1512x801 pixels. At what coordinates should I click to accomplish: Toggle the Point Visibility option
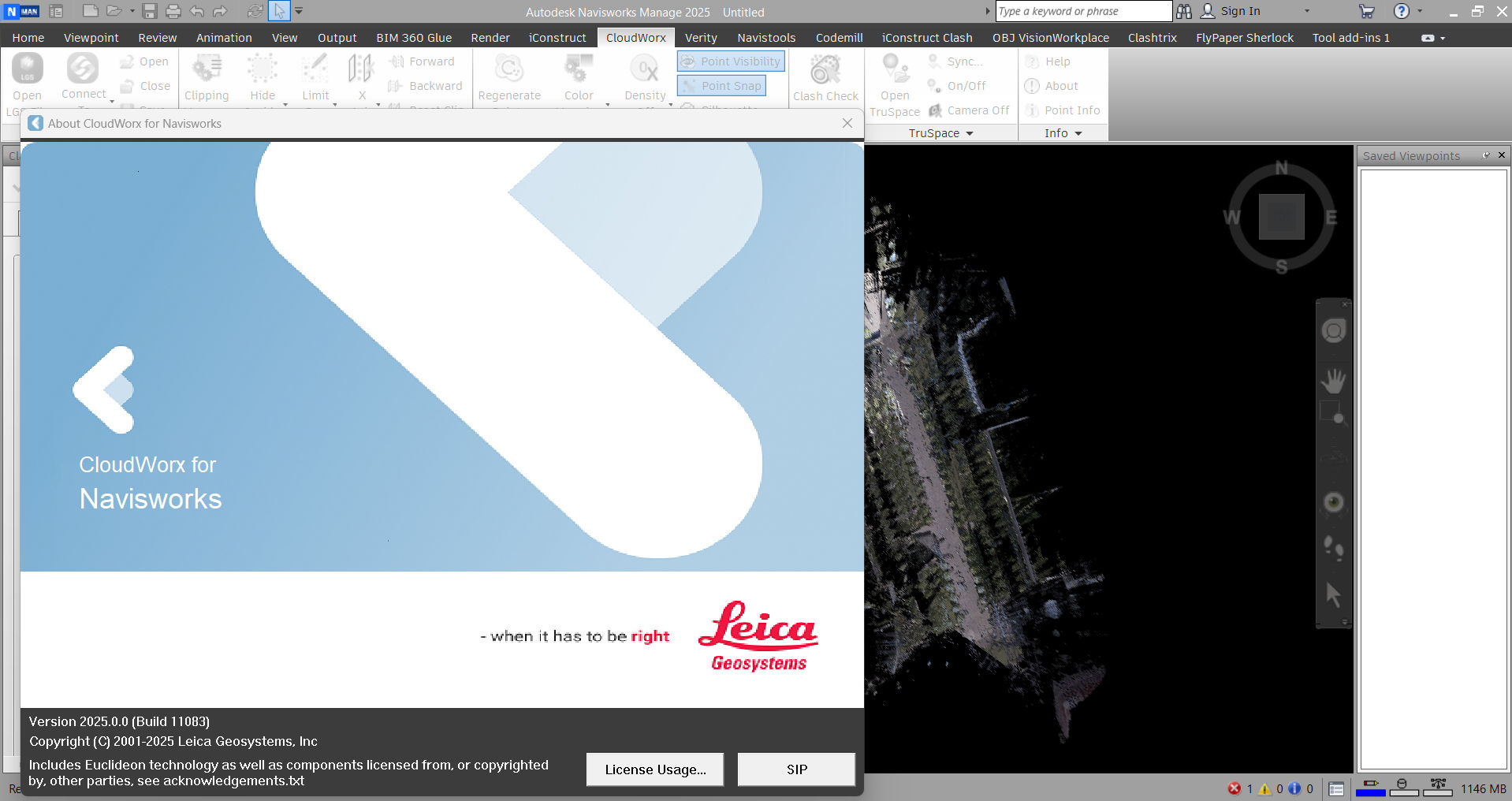[x=731, y=61]
